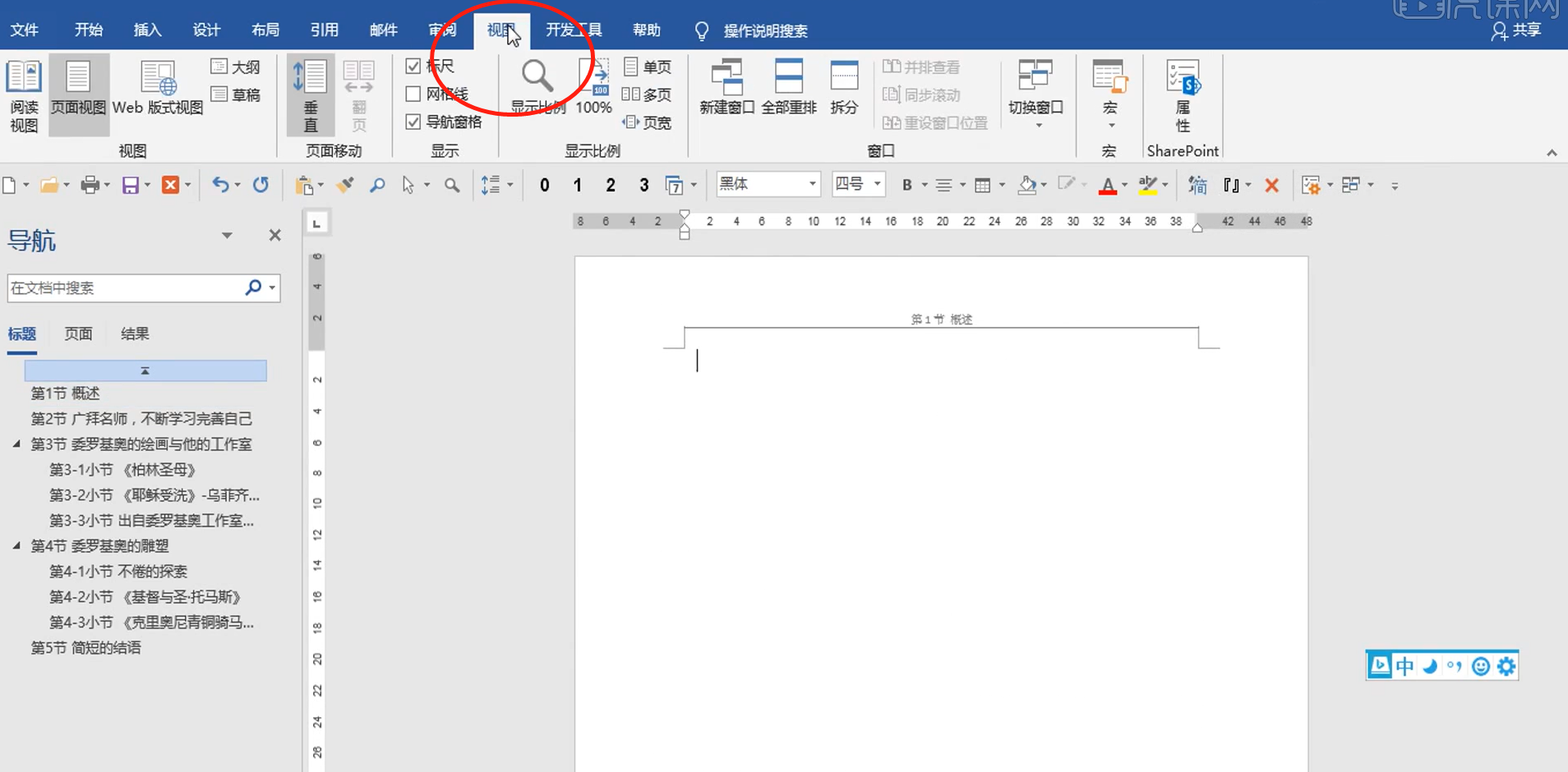Click the 在文档中搜索 search field
The height and width of the screenshot is (772, 1568).
point(123,288)
